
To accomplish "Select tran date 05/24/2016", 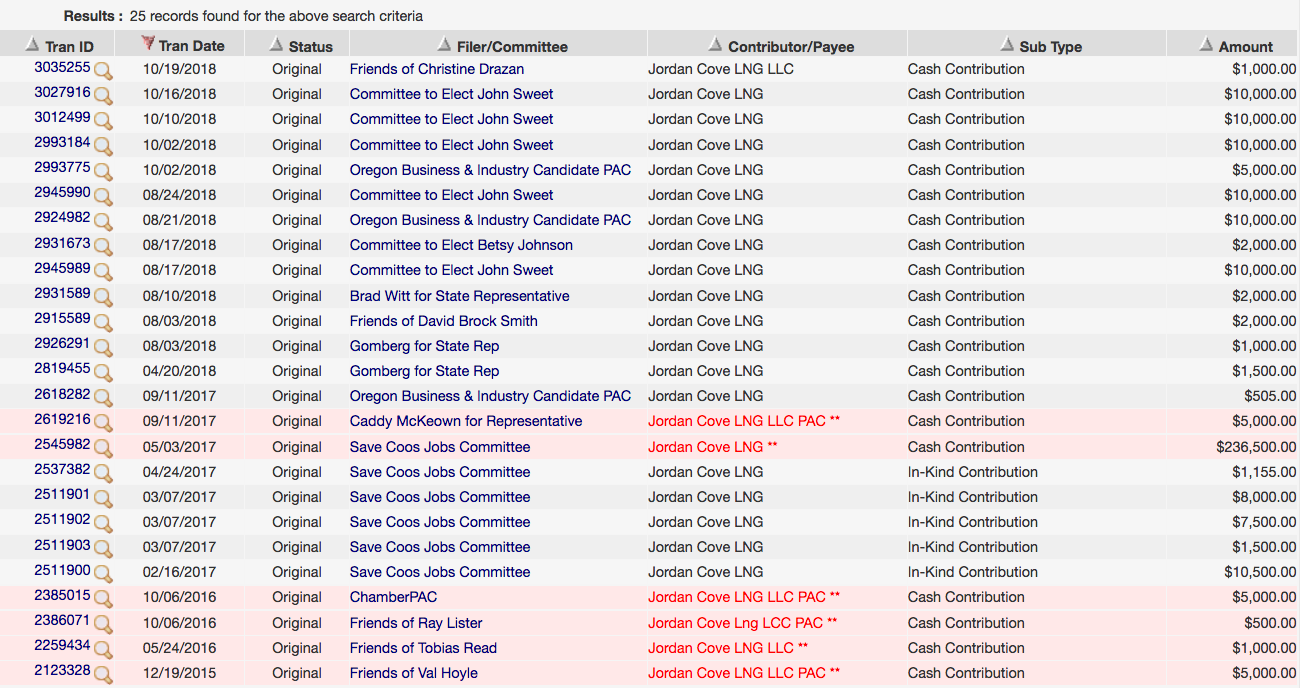I will (x=179, y=648).
